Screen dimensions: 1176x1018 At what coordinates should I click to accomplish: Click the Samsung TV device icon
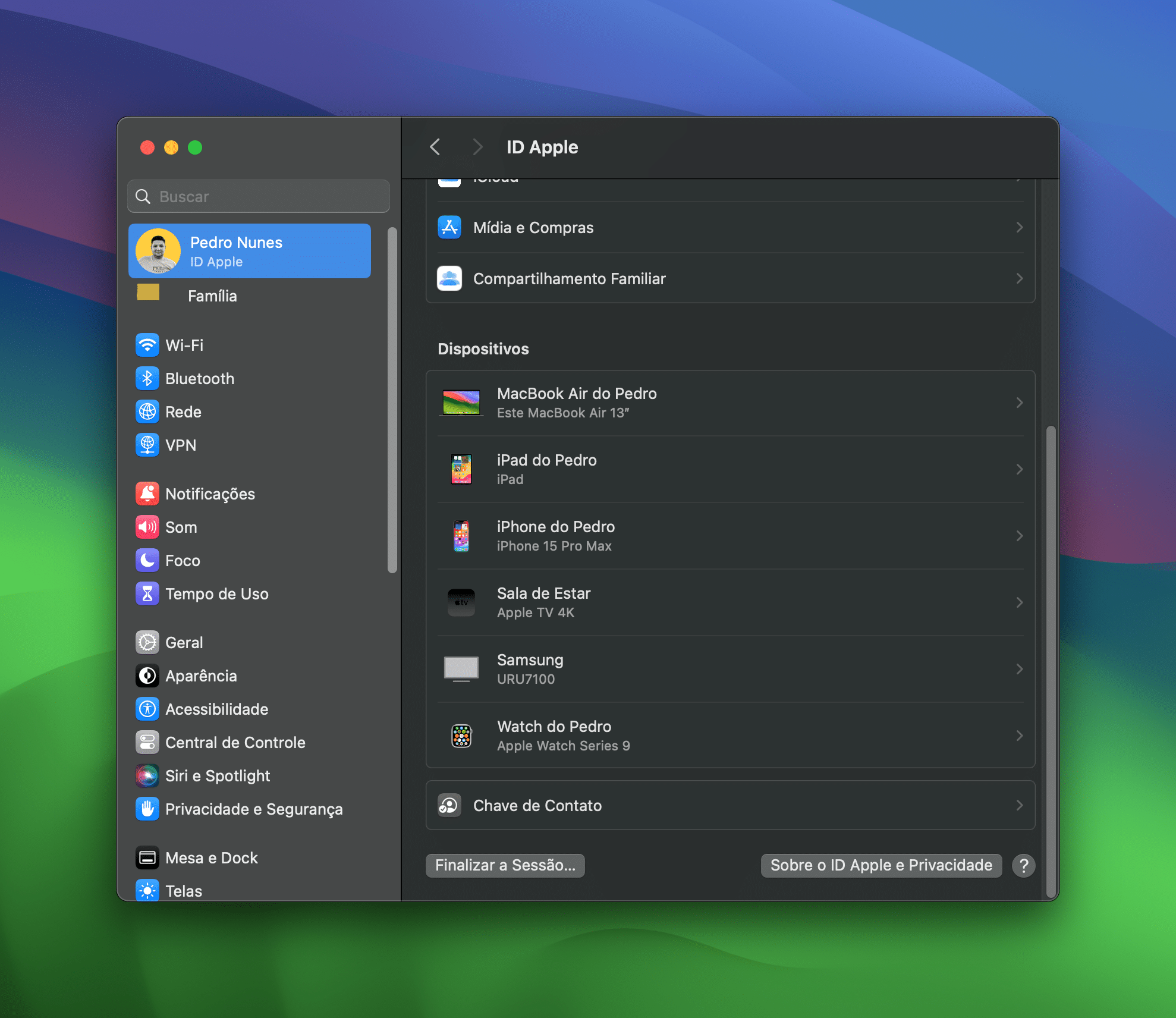click(x=461, y=669)
